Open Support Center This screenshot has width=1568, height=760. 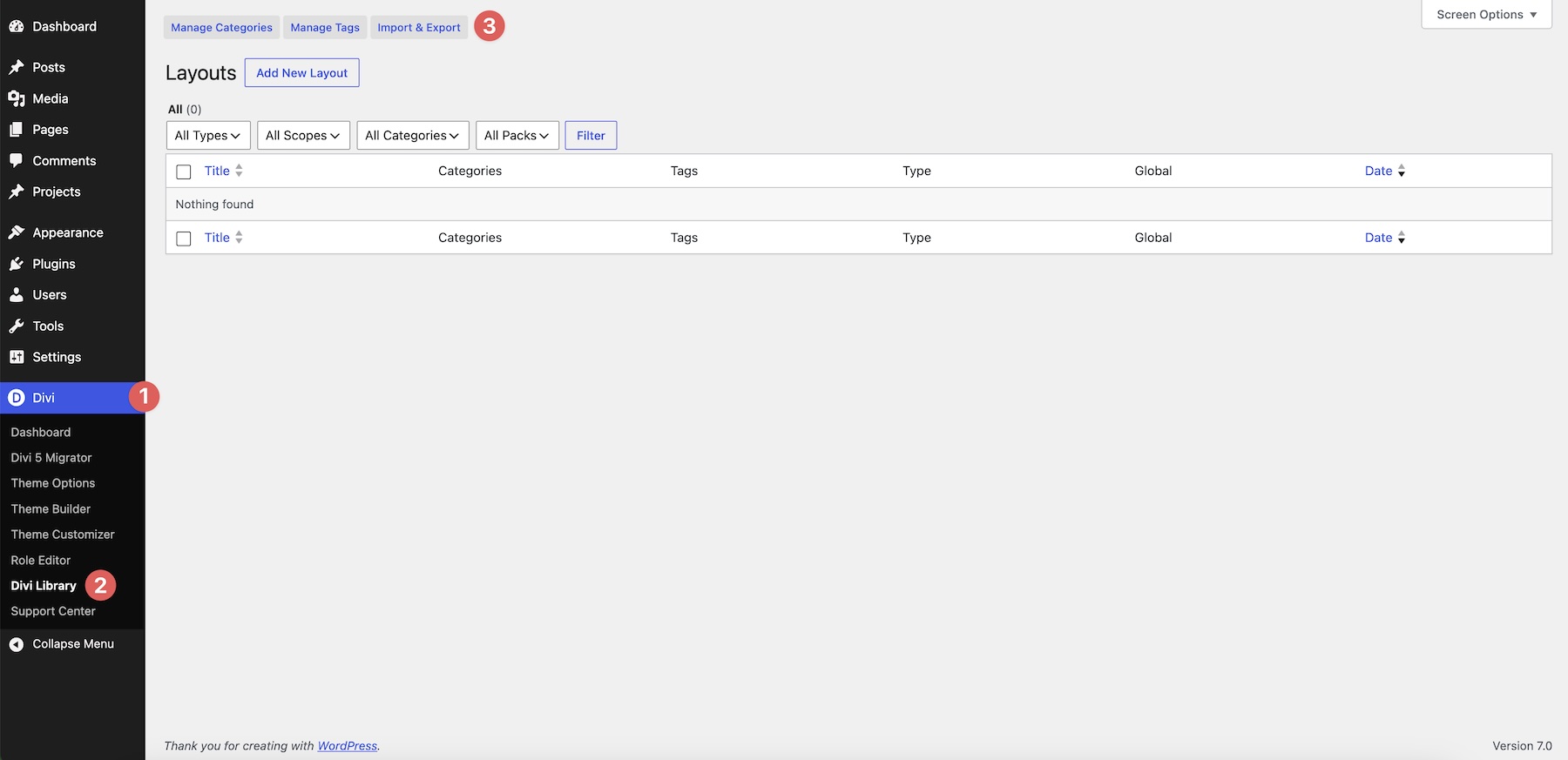click(x=53, y=611)
